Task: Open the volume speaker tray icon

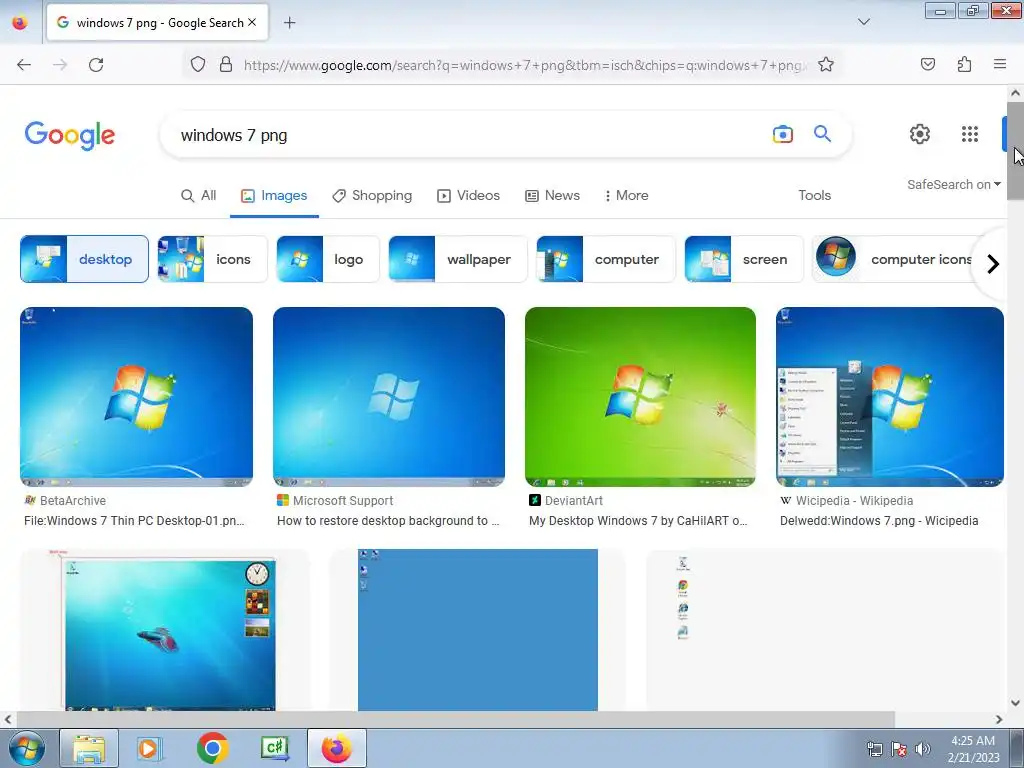Action: tap(922, 749)
